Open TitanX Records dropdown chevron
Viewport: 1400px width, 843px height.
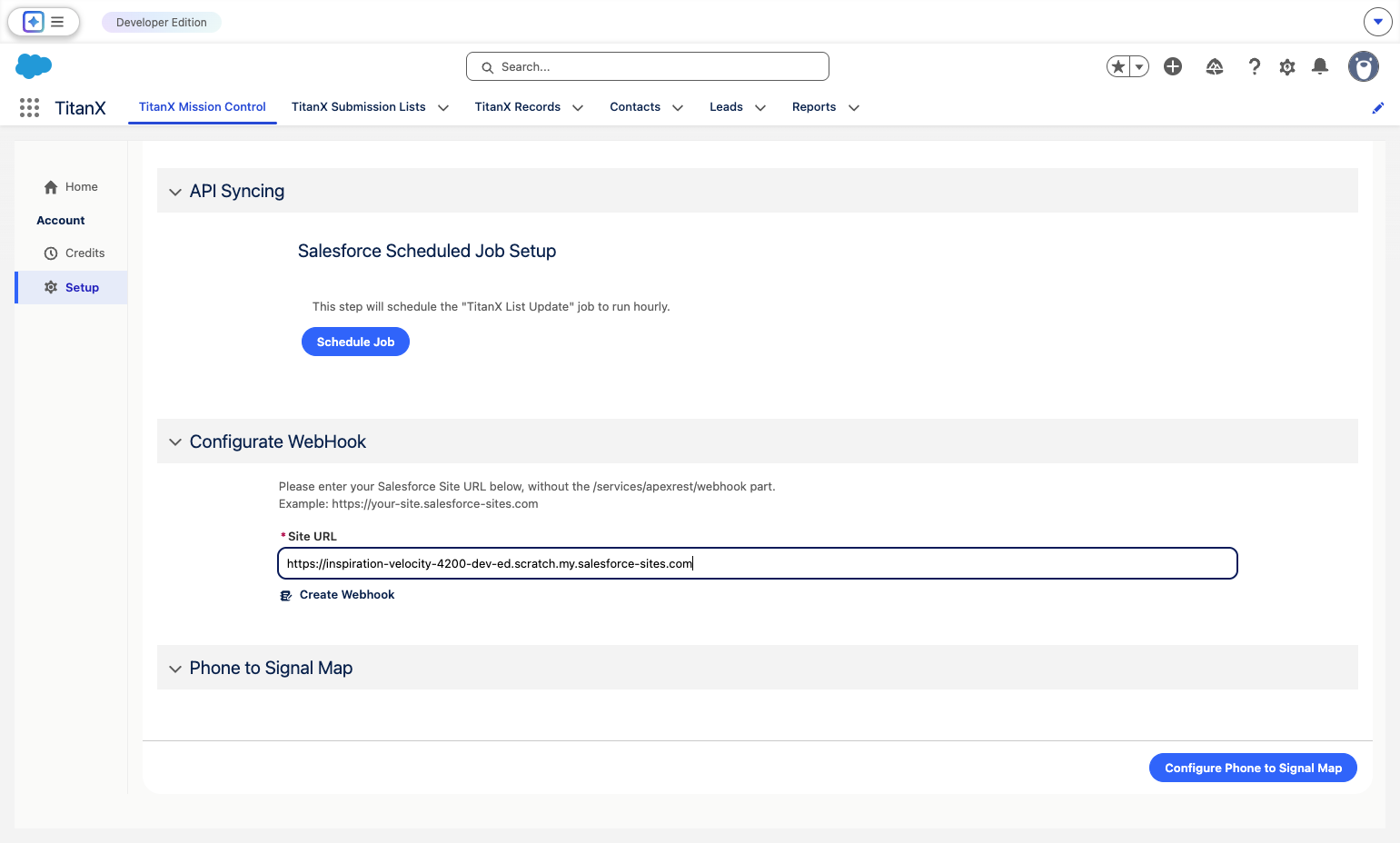click(578, 108)
